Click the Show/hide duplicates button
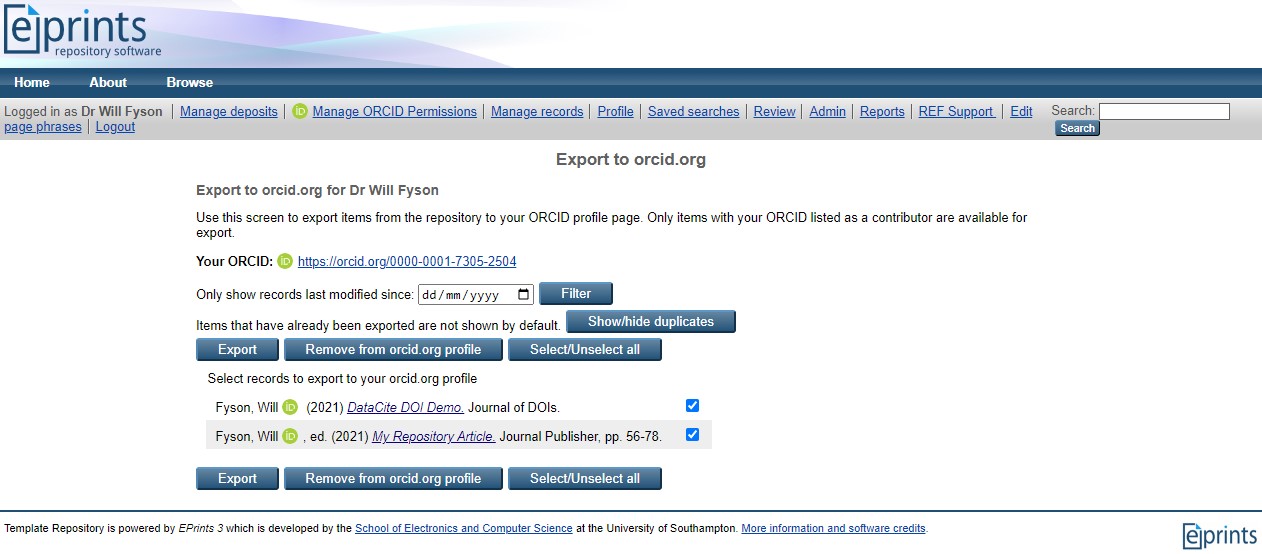 [x=650, y=321]
